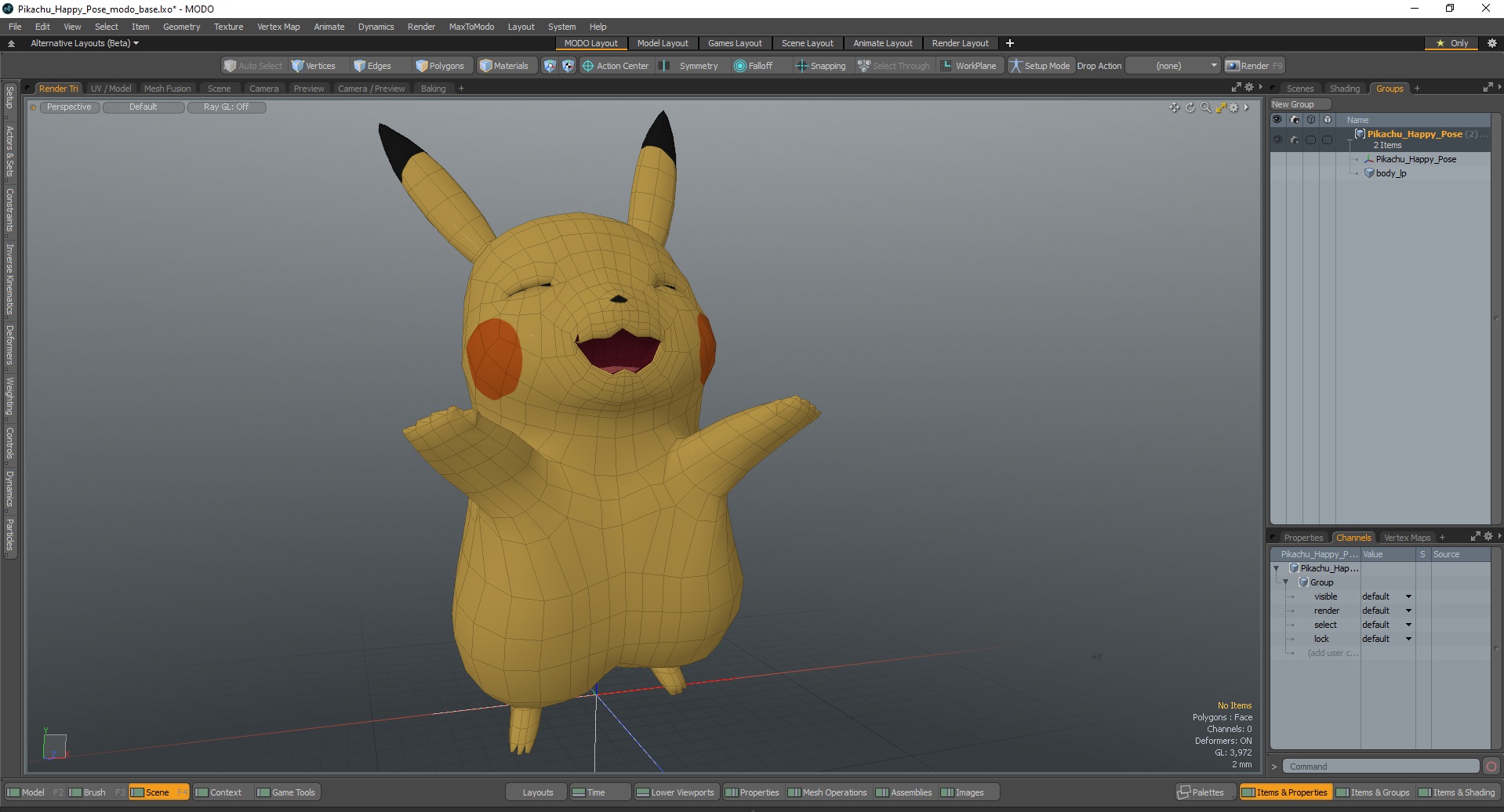This screenshot has width=1504, height=812.
Task: Switch to Polygons selection mode
Action: (x=440, y=66)
